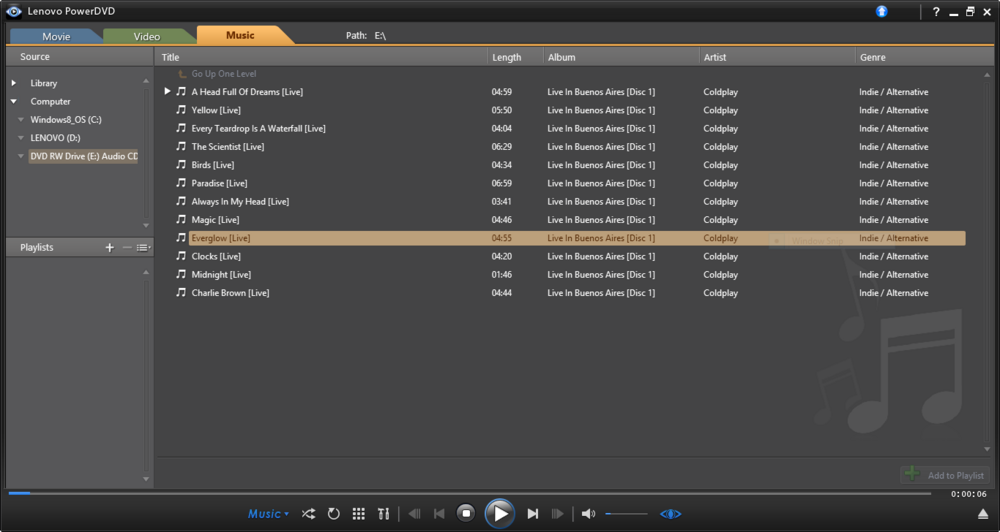The image size is (1000, 532).
Task: Open the Music mode dropdown in playback bar
Action: [x=268, y=514]
